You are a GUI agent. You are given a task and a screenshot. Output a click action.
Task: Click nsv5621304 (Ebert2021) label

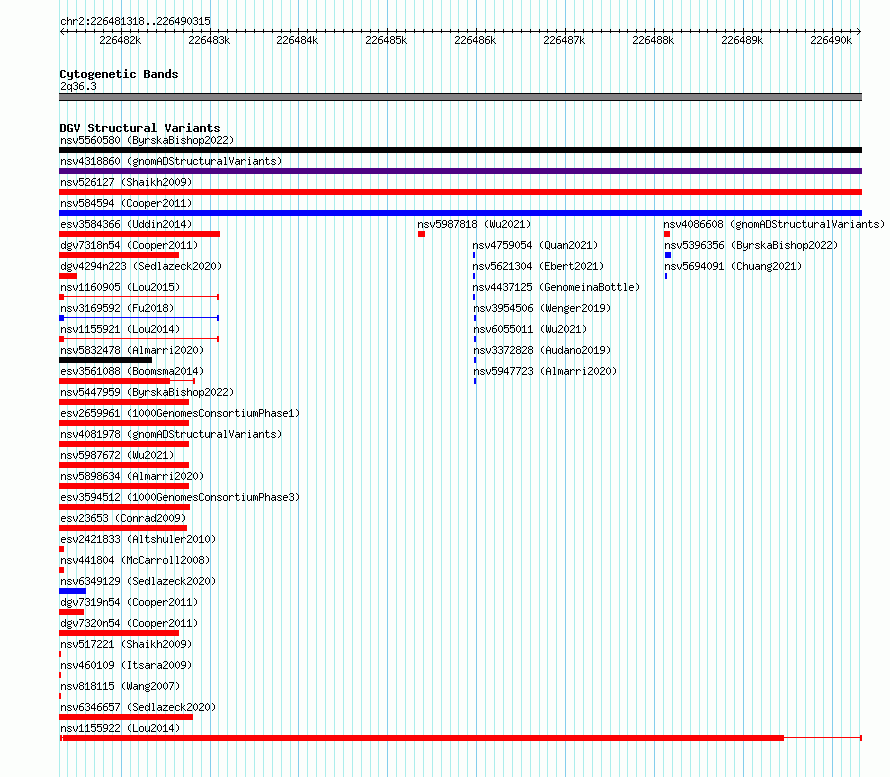pyautogui.click(x=538, y=266)
